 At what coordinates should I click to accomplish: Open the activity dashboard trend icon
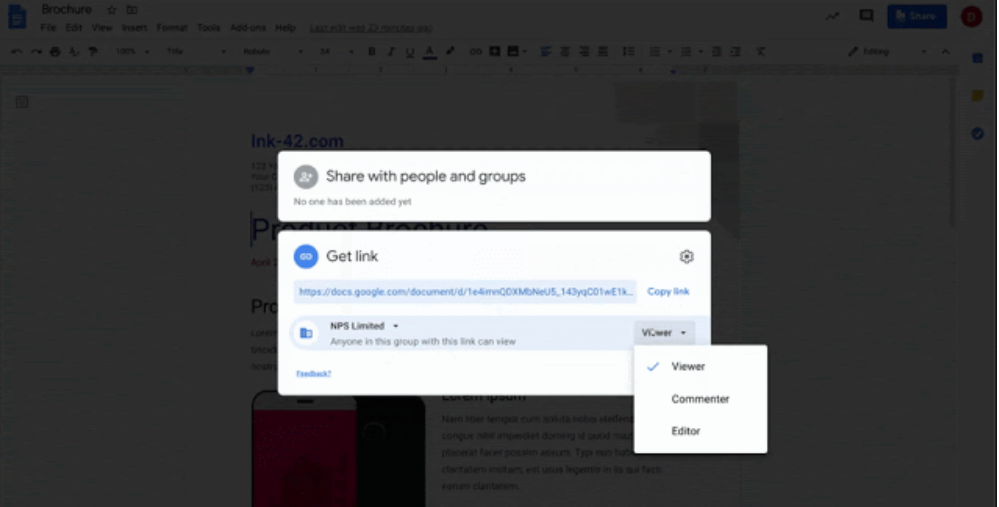[x=833, y=17]
